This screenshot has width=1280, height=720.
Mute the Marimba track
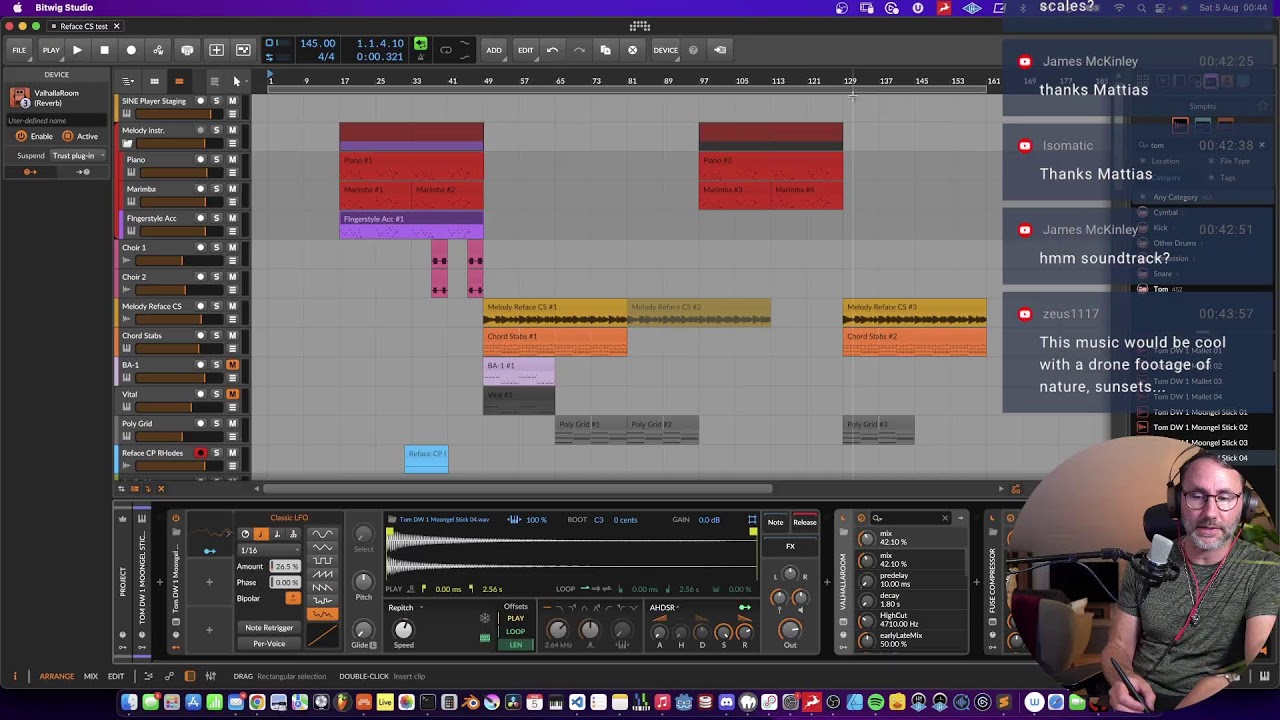coord(232,189)
